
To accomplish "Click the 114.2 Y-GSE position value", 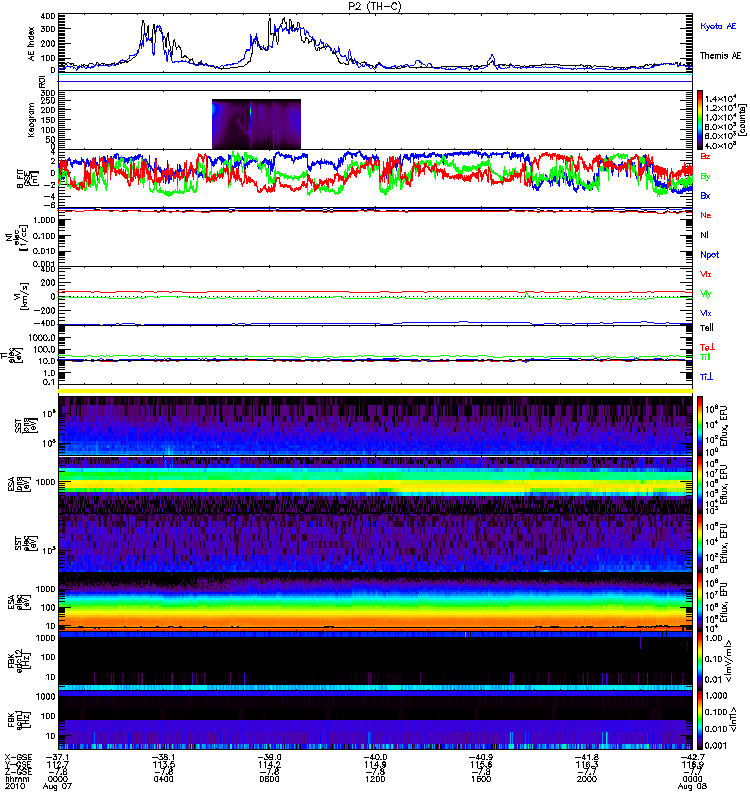I will 269,764.
